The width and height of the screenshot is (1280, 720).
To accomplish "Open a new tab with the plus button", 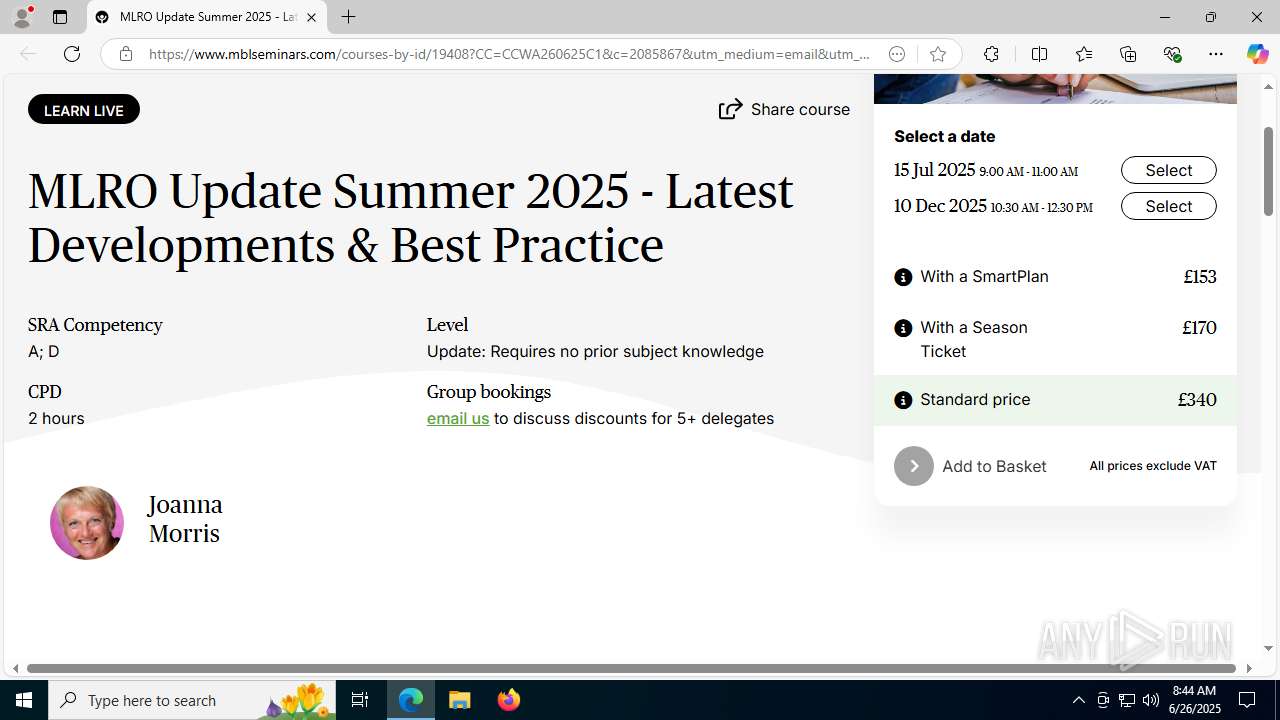I will click(348, 17).
